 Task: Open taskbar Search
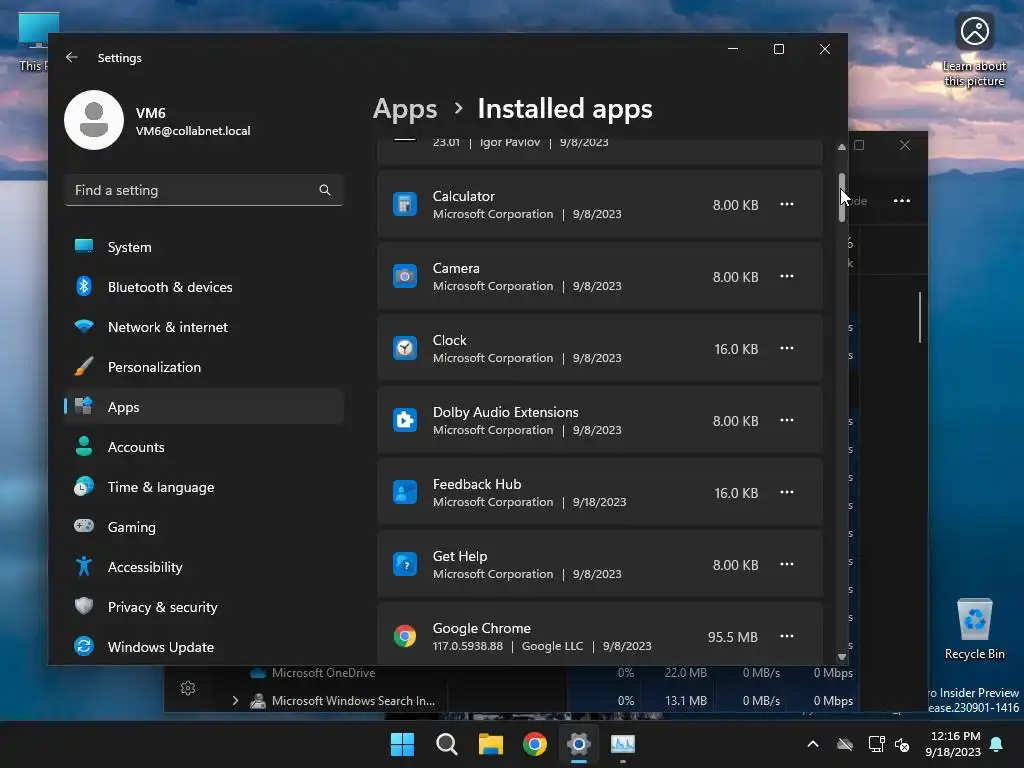coord(447,744)
